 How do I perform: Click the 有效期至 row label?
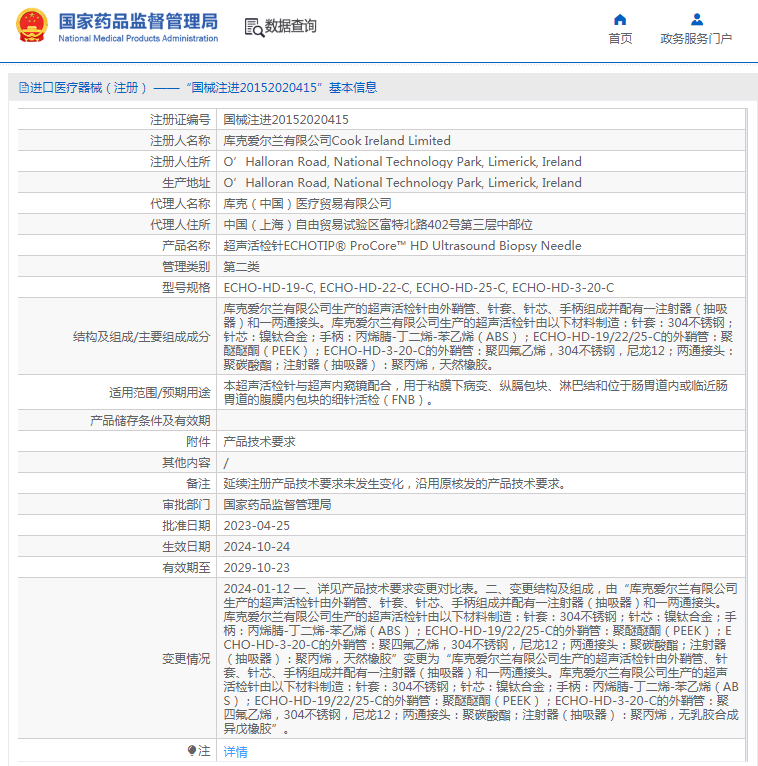click(x=186, y=568)
